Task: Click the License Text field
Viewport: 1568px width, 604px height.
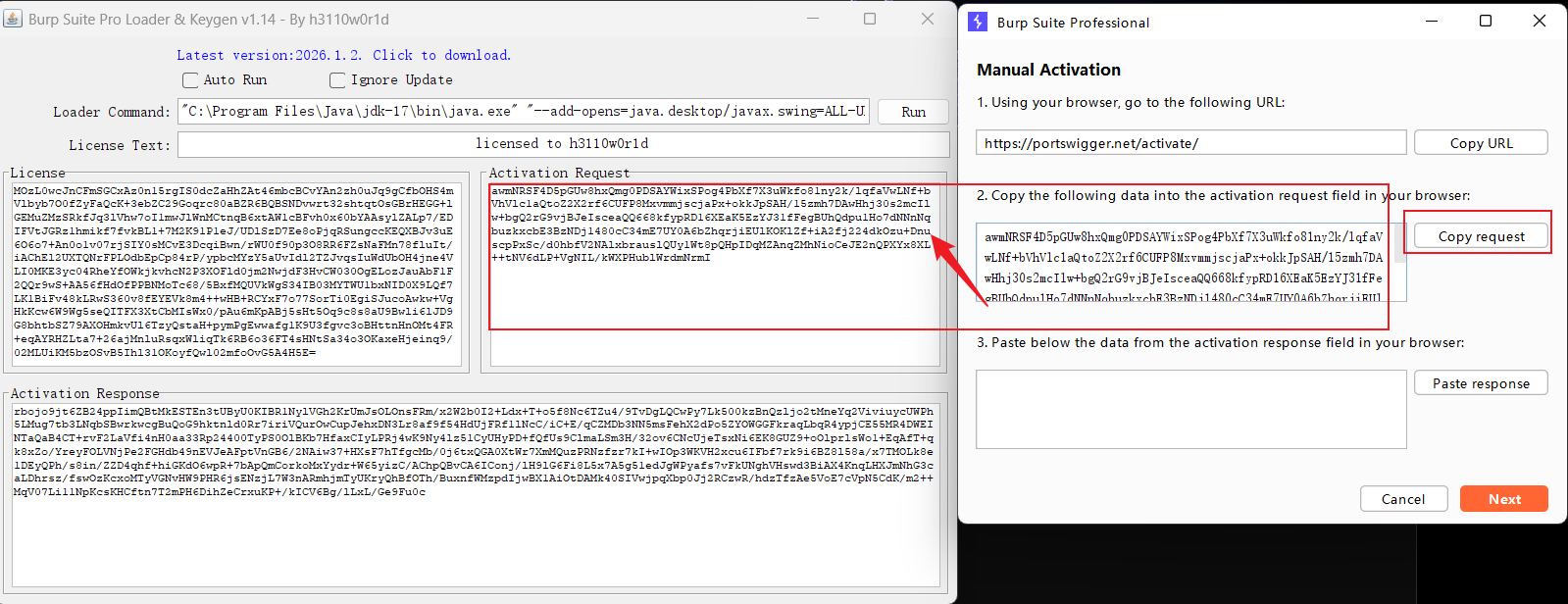Action: 563,144
